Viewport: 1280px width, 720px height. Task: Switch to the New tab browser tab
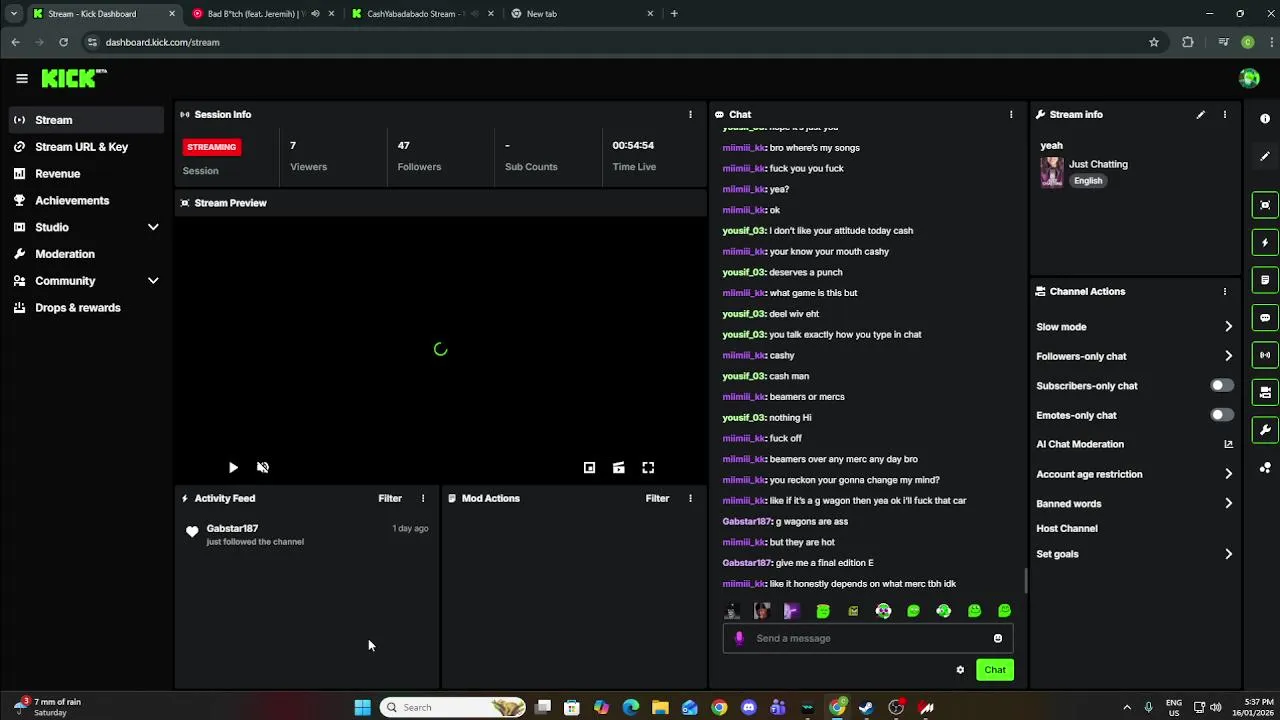[582, 14]
